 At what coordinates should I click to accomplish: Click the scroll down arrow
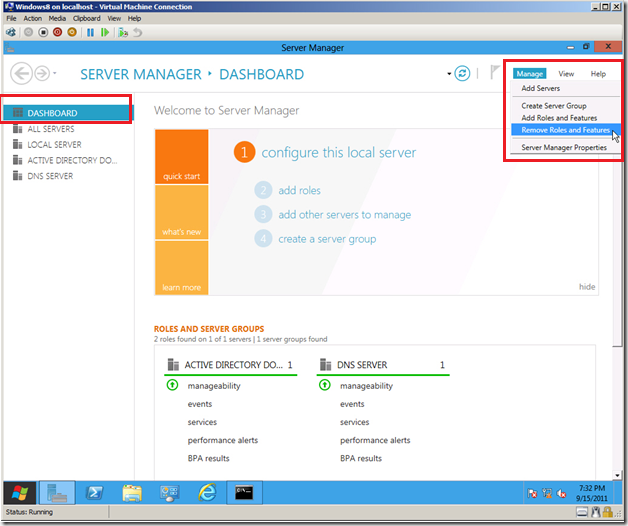pyautogui.click(x=617, y=475)
